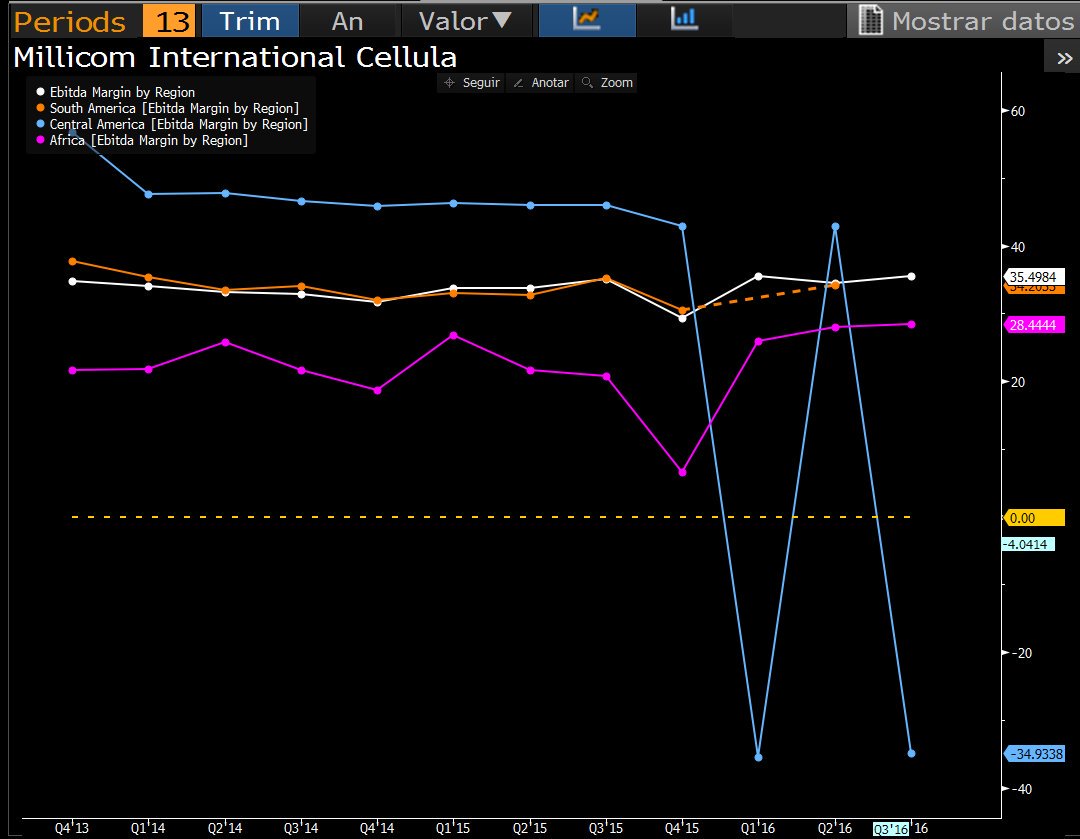
Task: Click the Q4'13 x-axis label
Action: [x=72, y=828]
